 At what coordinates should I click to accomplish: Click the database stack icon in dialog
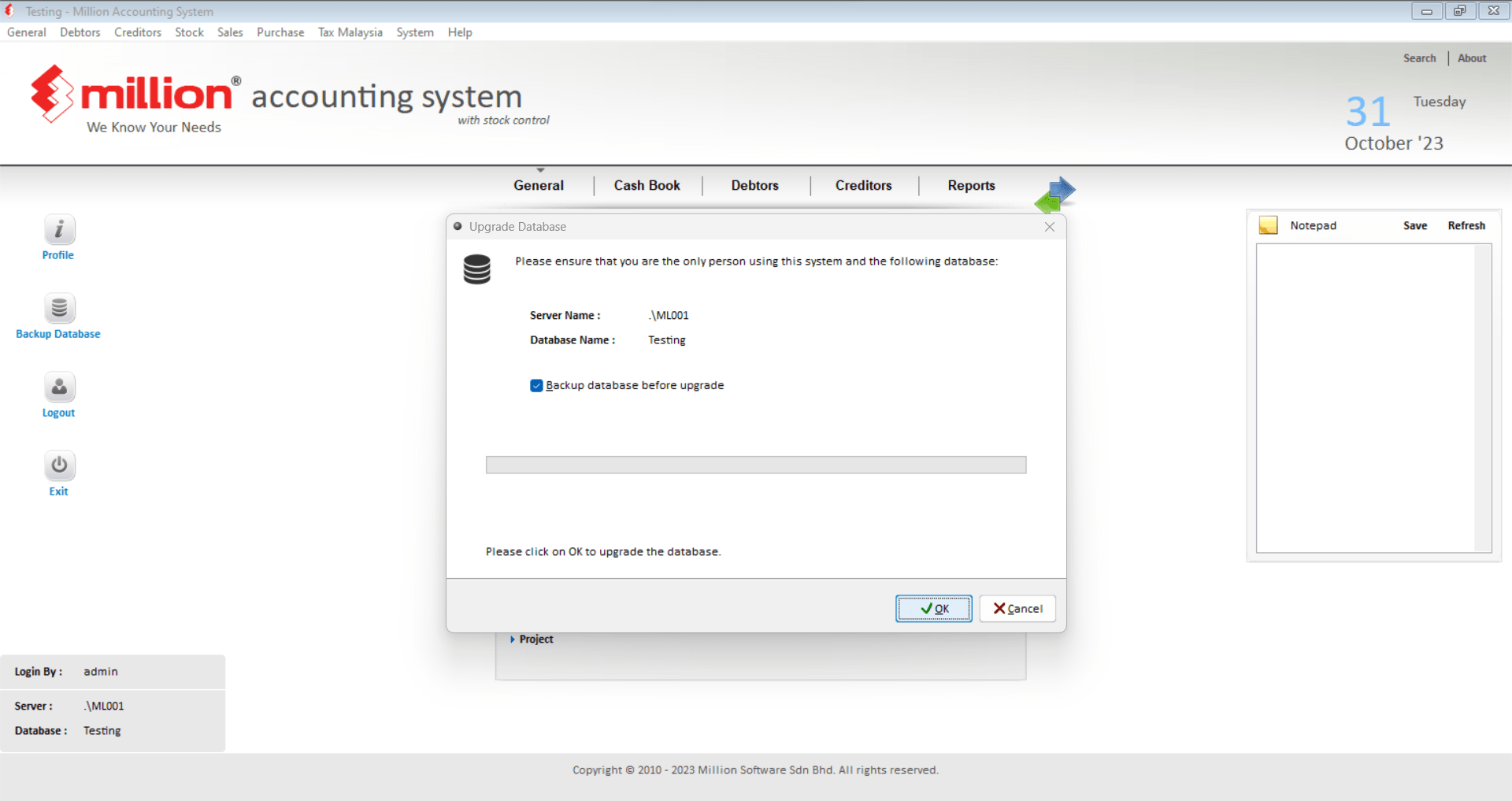pos(476,269)
